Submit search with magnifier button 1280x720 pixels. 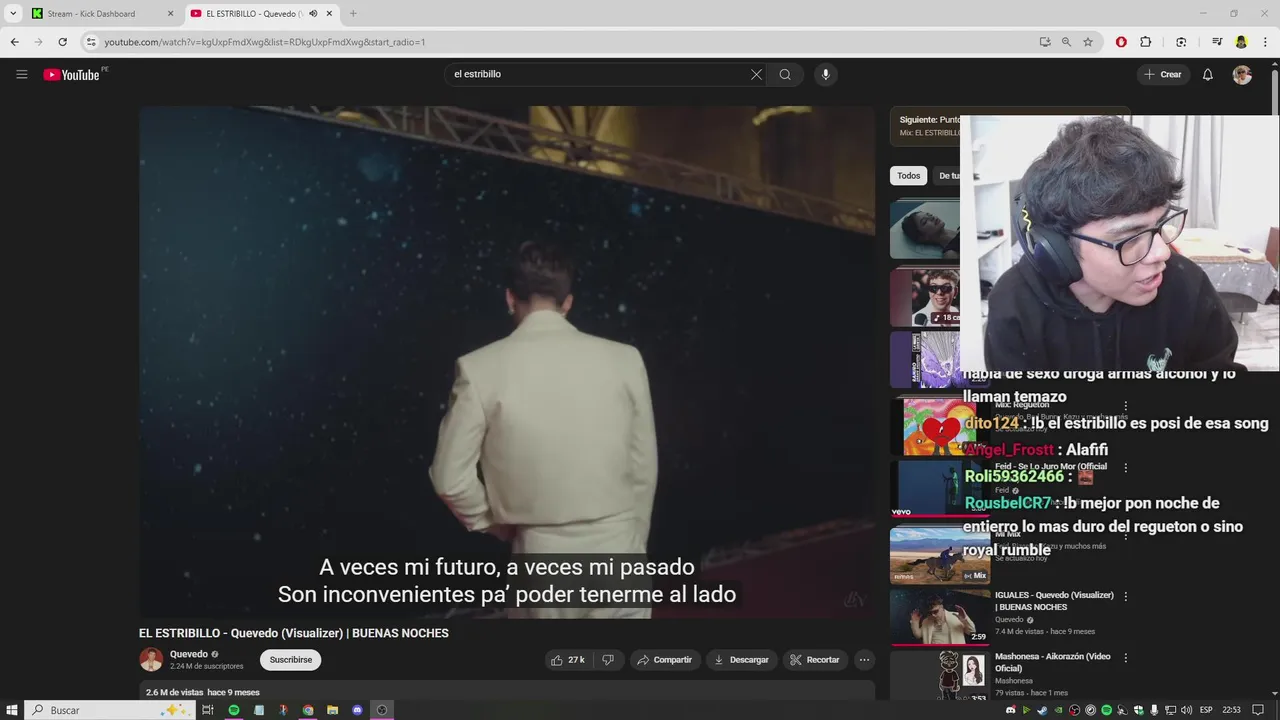tap(785, 74)
